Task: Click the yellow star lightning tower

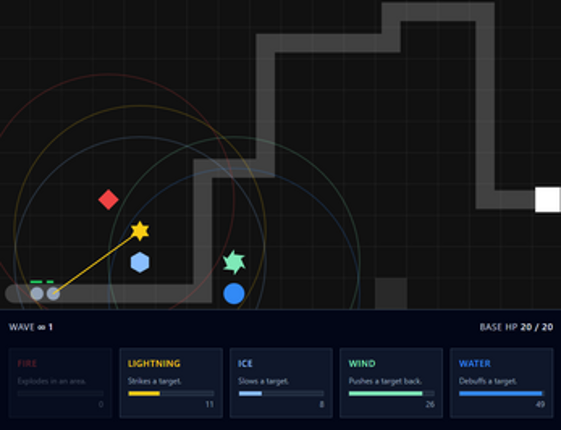Action: (x=140, y=231)
